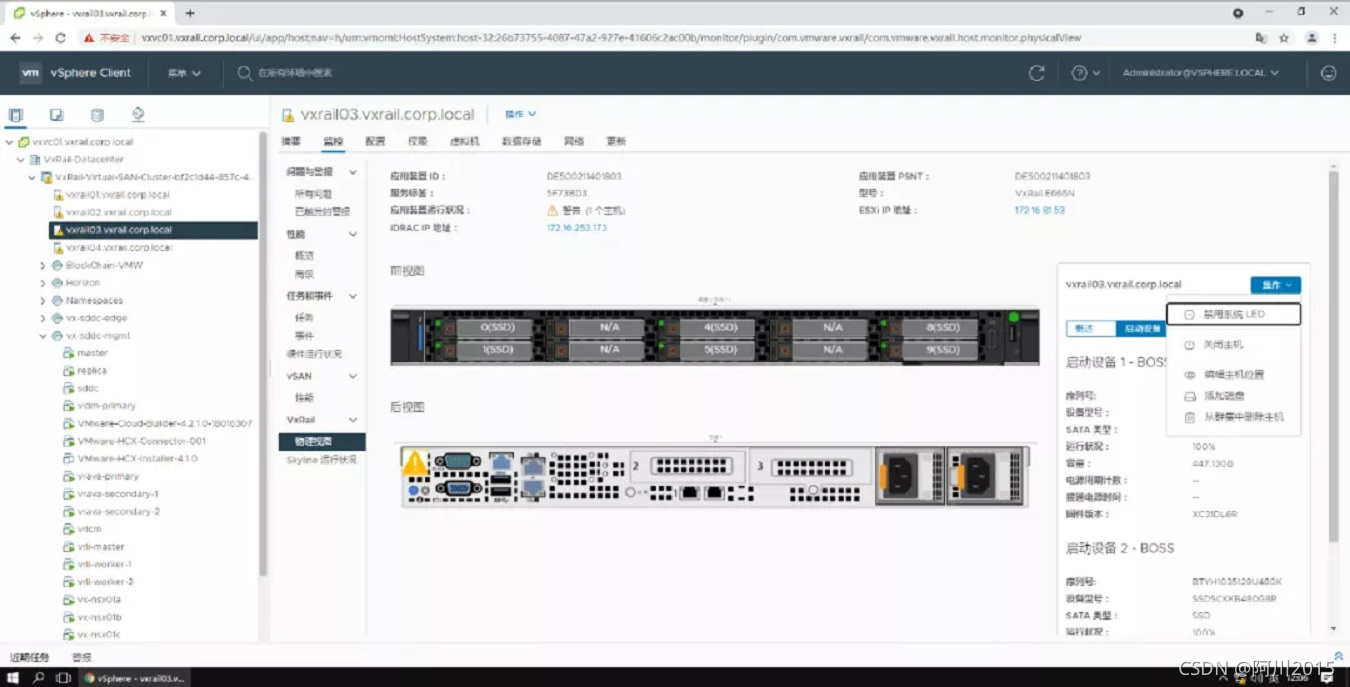This screenshot has width=1350, height=687.
Task: Choose 禁用系统 LED from the actions menu
Action: (1233, 314)
